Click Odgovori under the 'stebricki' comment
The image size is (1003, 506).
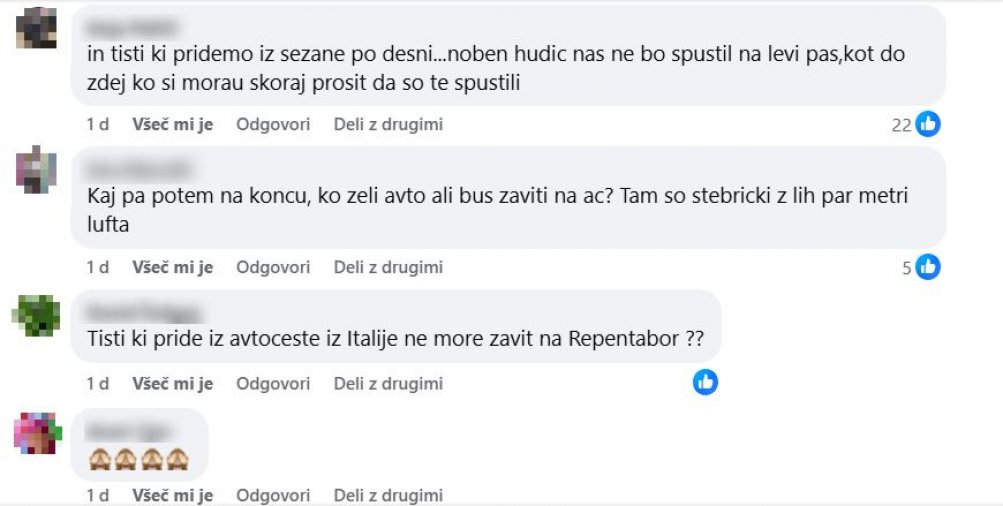(x=273, y=268)
